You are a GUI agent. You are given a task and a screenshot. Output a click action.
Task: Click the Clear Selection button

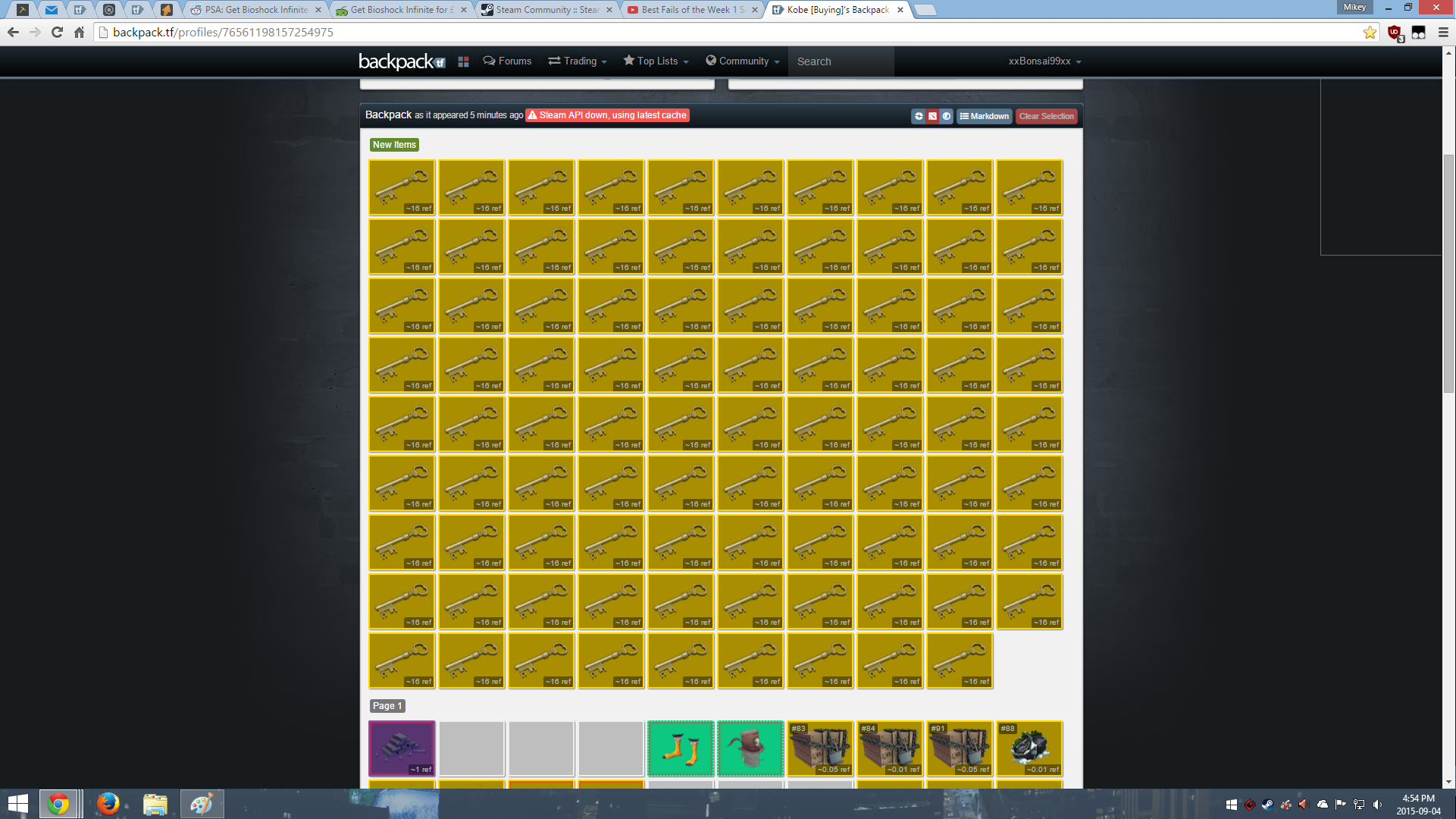[1046, 116]
